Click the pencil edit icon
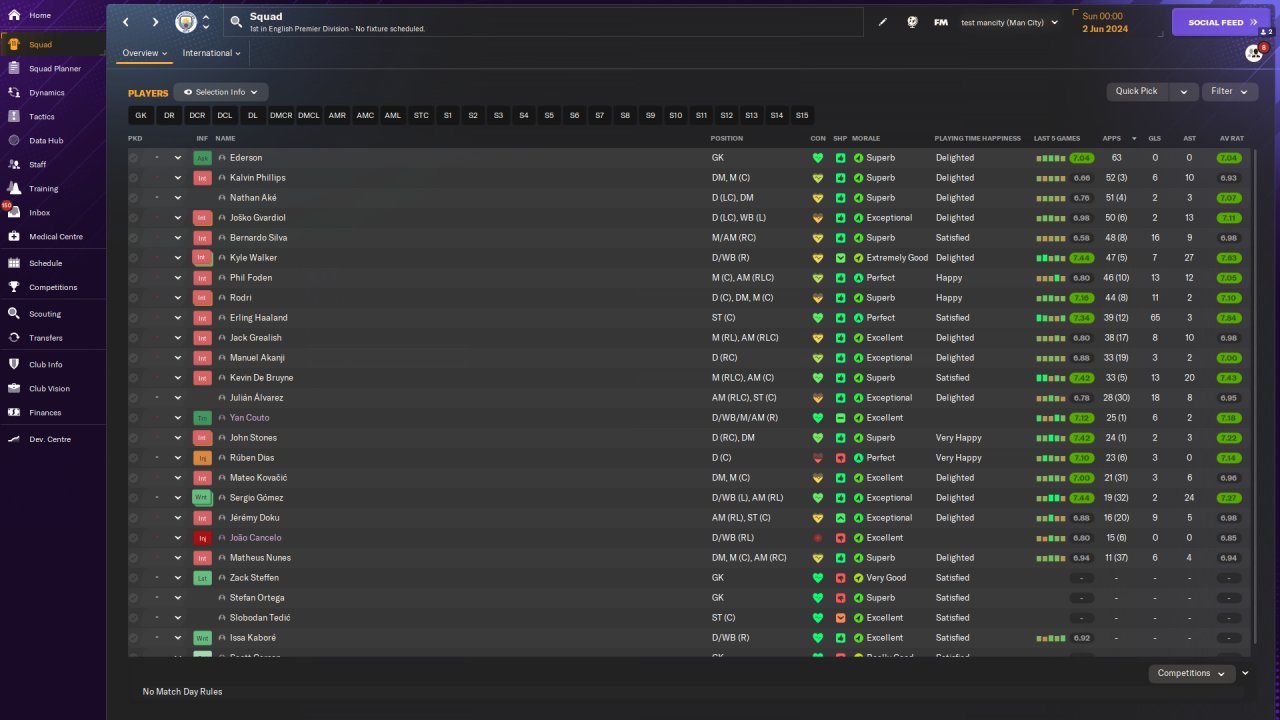 883,22
